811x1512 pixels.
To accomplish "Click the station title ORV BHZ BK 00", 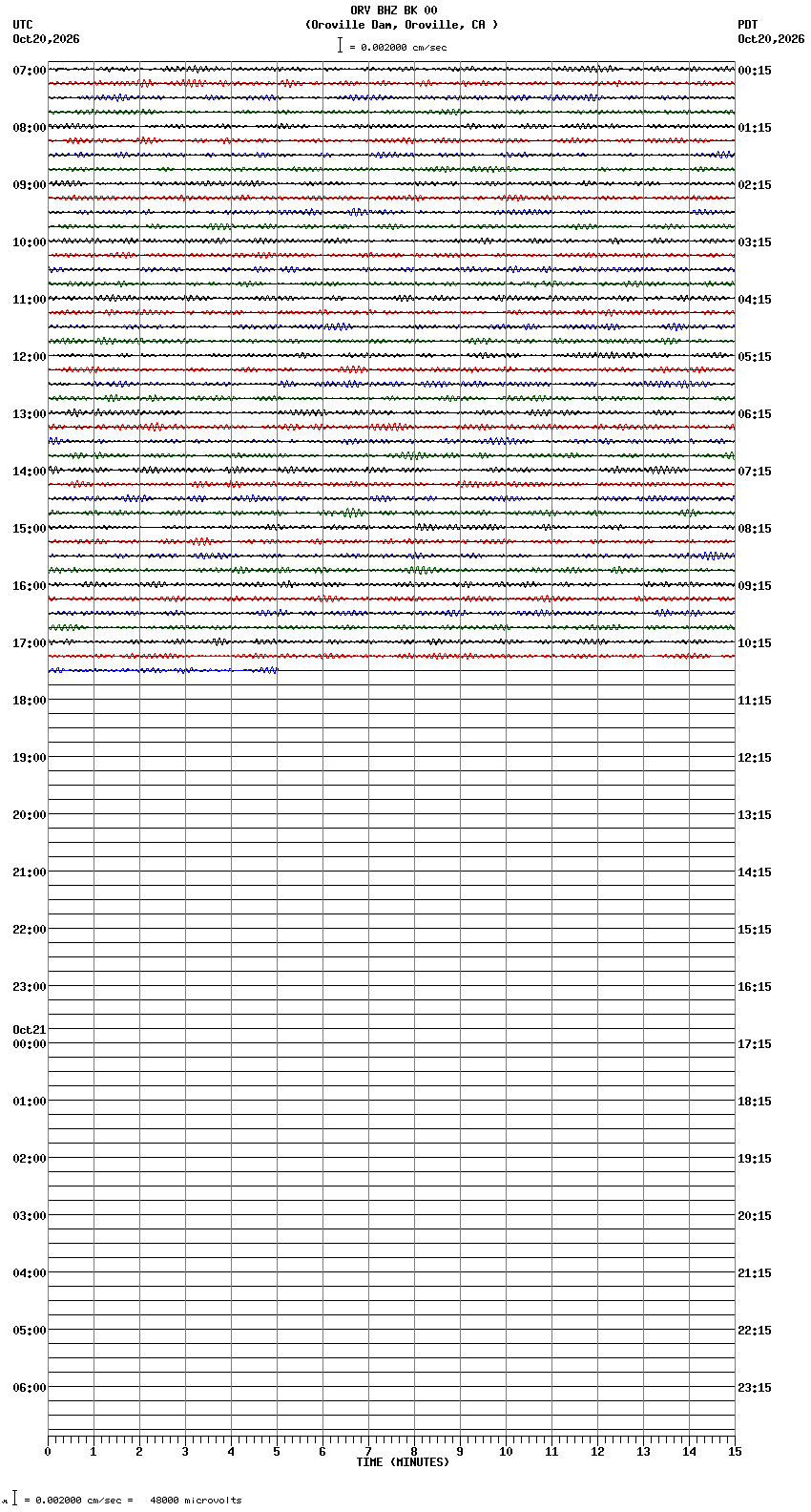I will (x=394, y=10).
